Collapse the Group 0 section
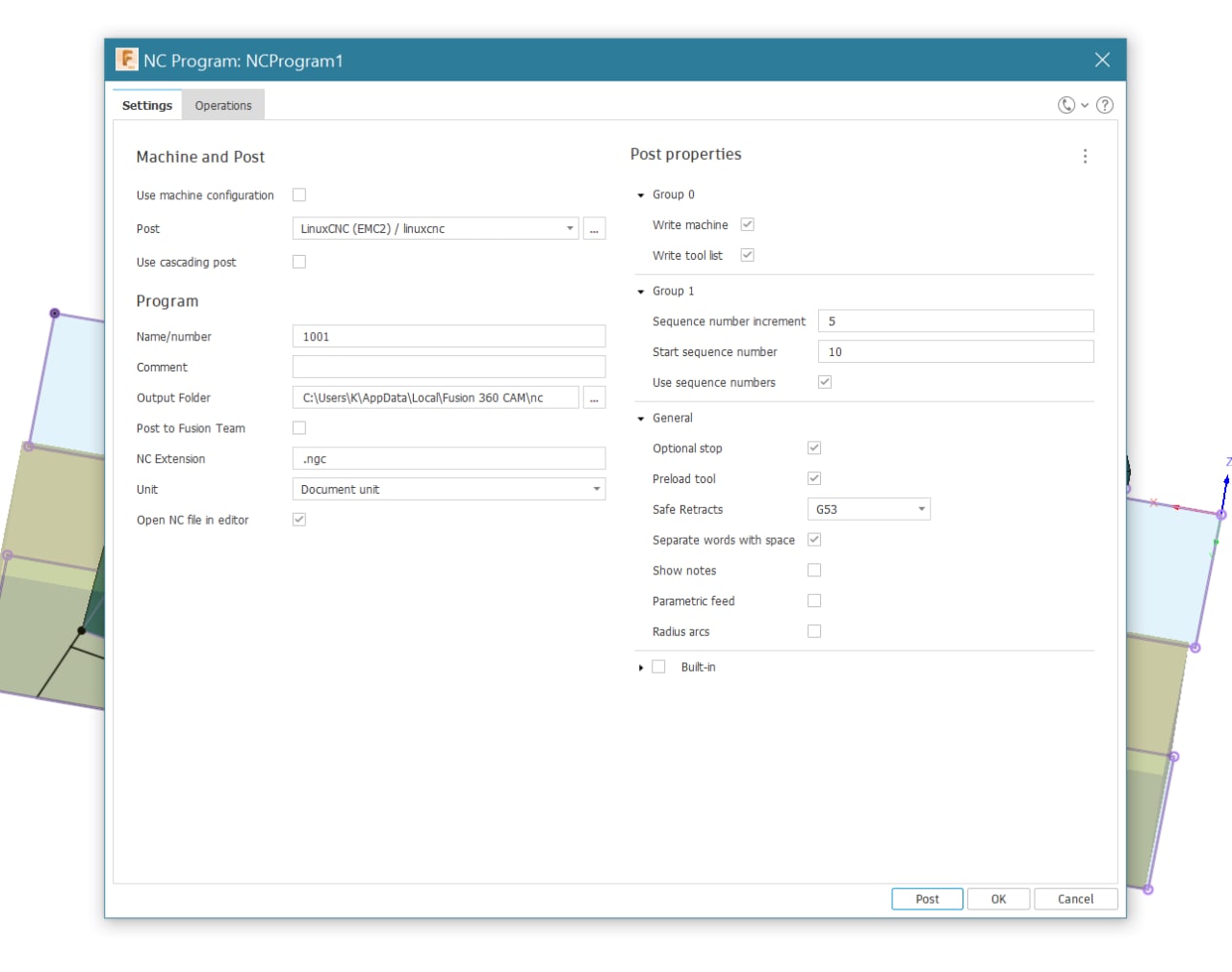The image size is (1232, 972). pyautogui.click(x=641, y=195)
